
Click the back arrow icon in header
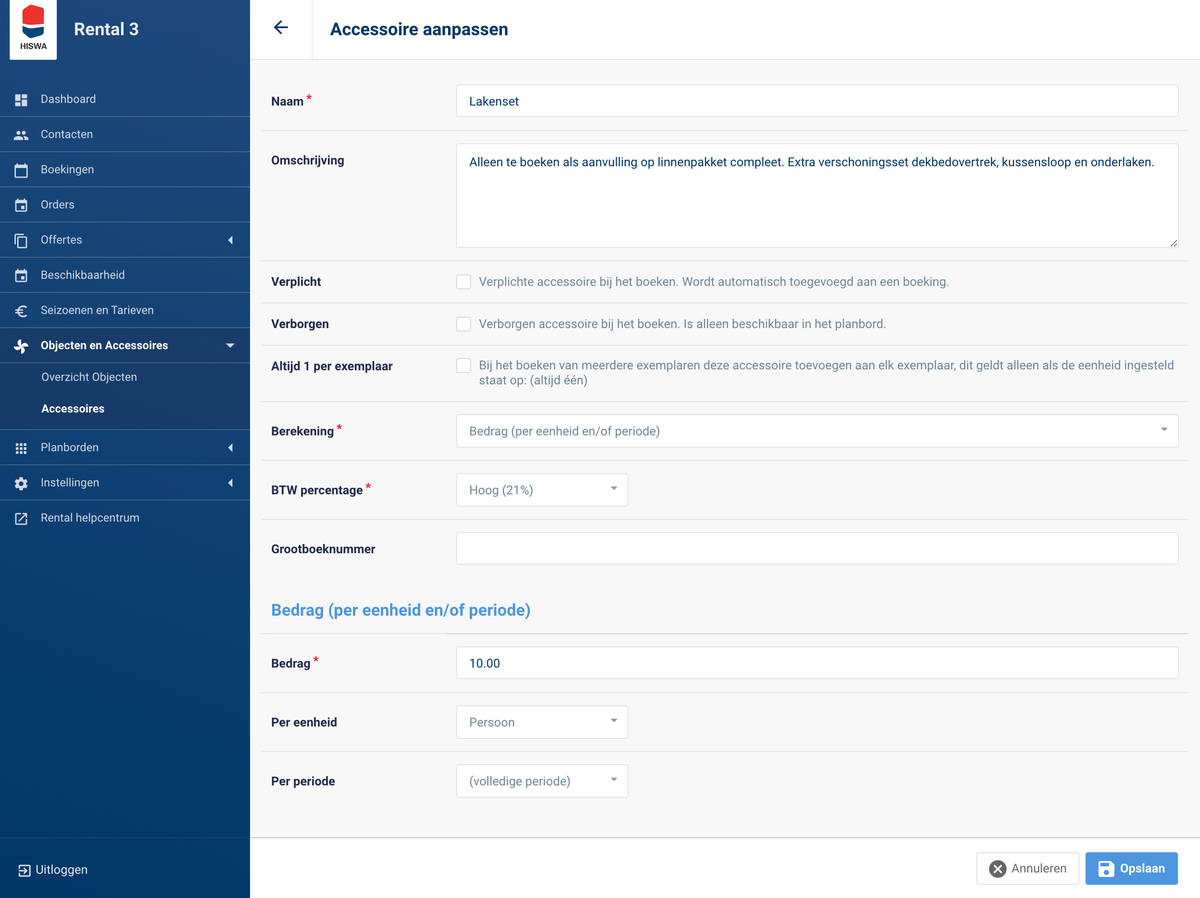click(x=281, y=28)
